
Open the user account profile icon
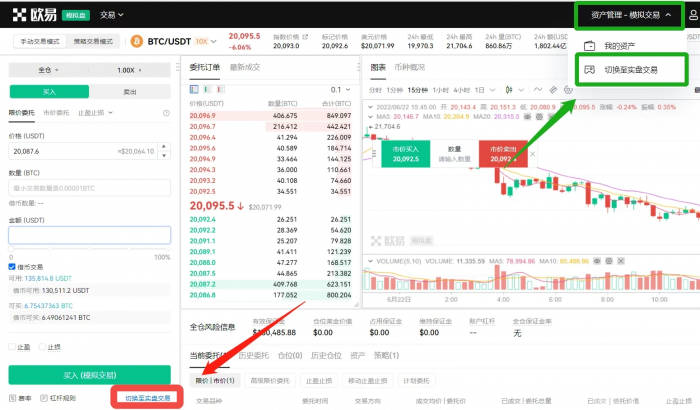(x=691, y=15)
